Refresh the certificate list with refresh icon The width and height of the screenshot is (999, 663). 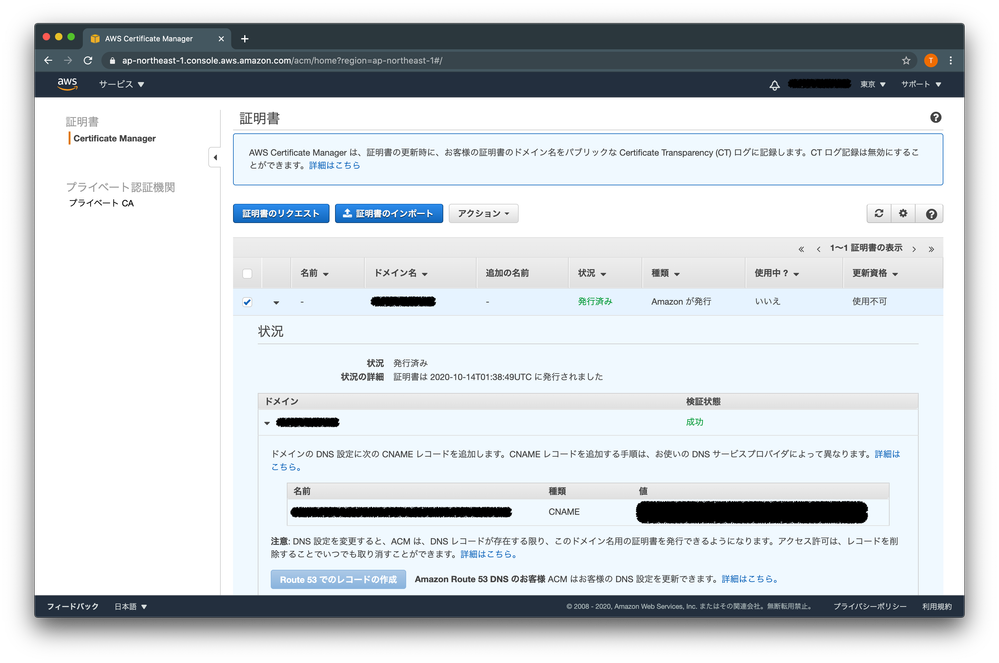pos(879,213)
